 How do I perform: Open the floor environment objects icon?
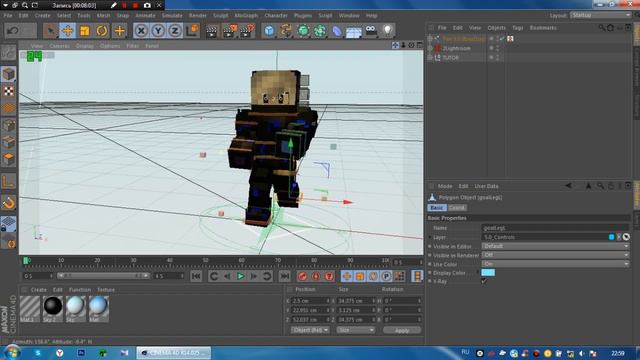(353, 31)
